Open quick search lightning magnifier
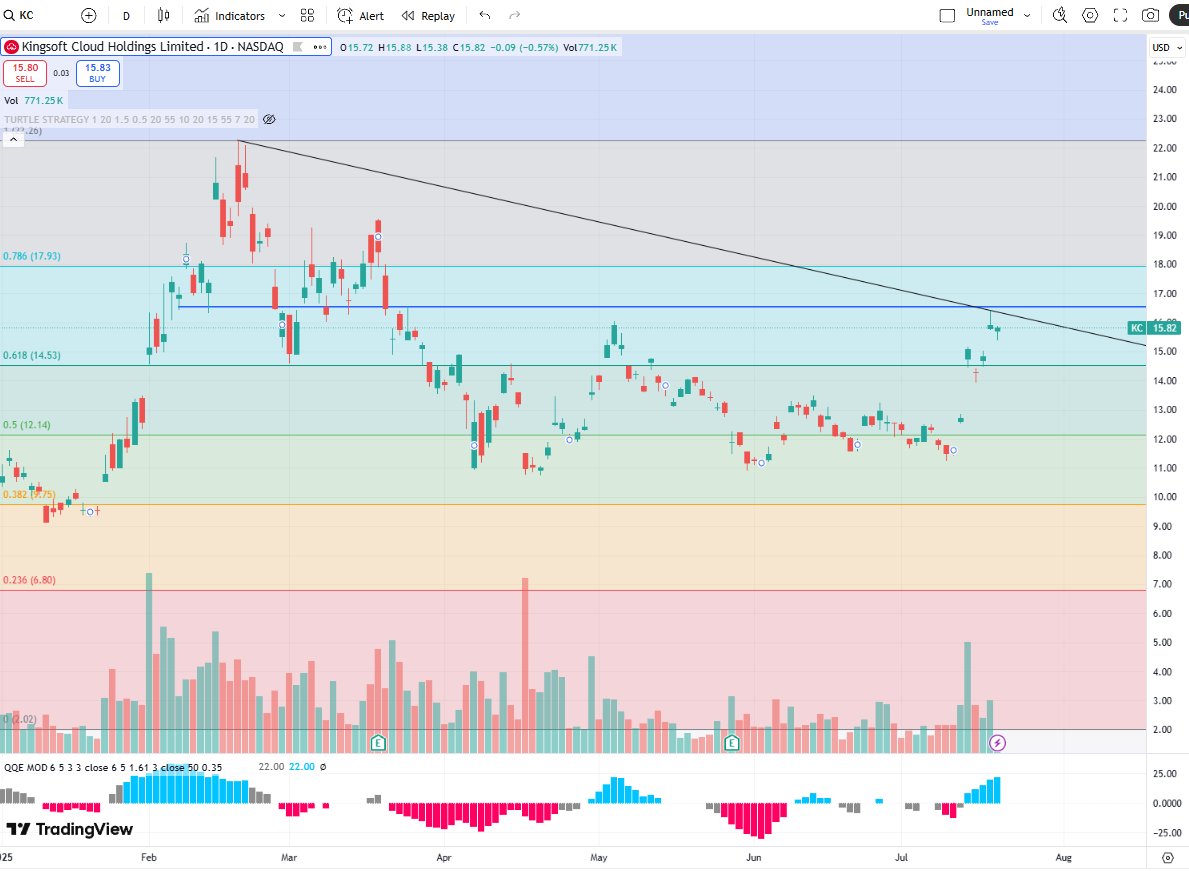The image size is (1189, 871). tap(1060, 15)
